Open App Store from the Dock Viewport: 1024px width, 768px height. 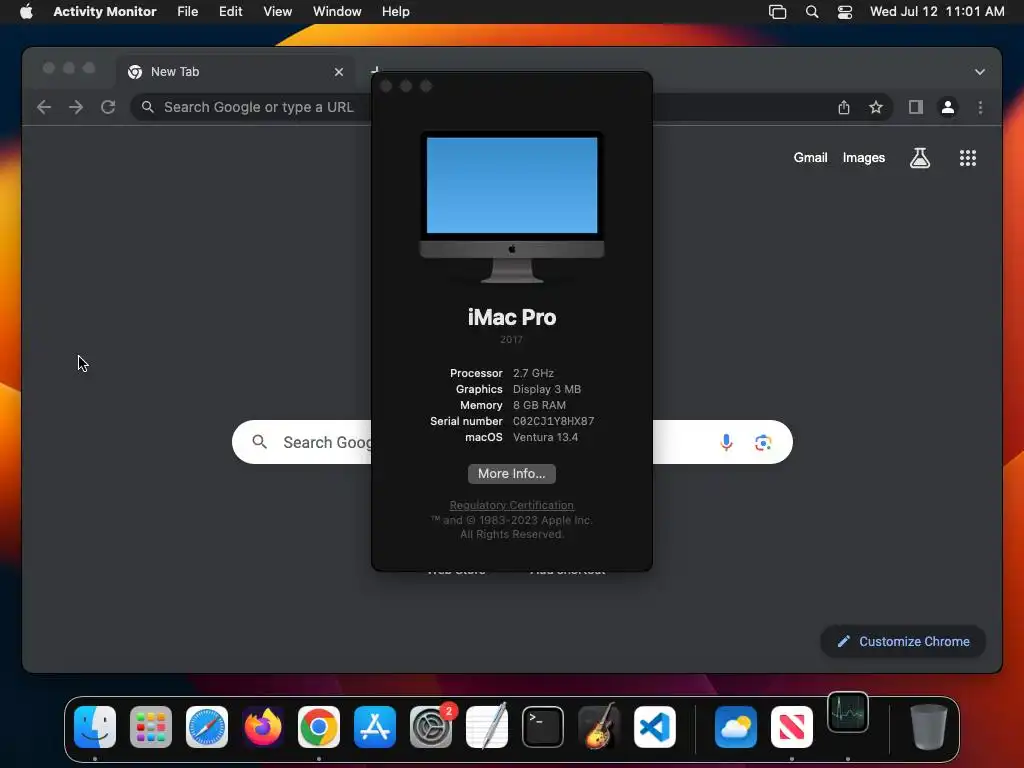click(375, 727)
